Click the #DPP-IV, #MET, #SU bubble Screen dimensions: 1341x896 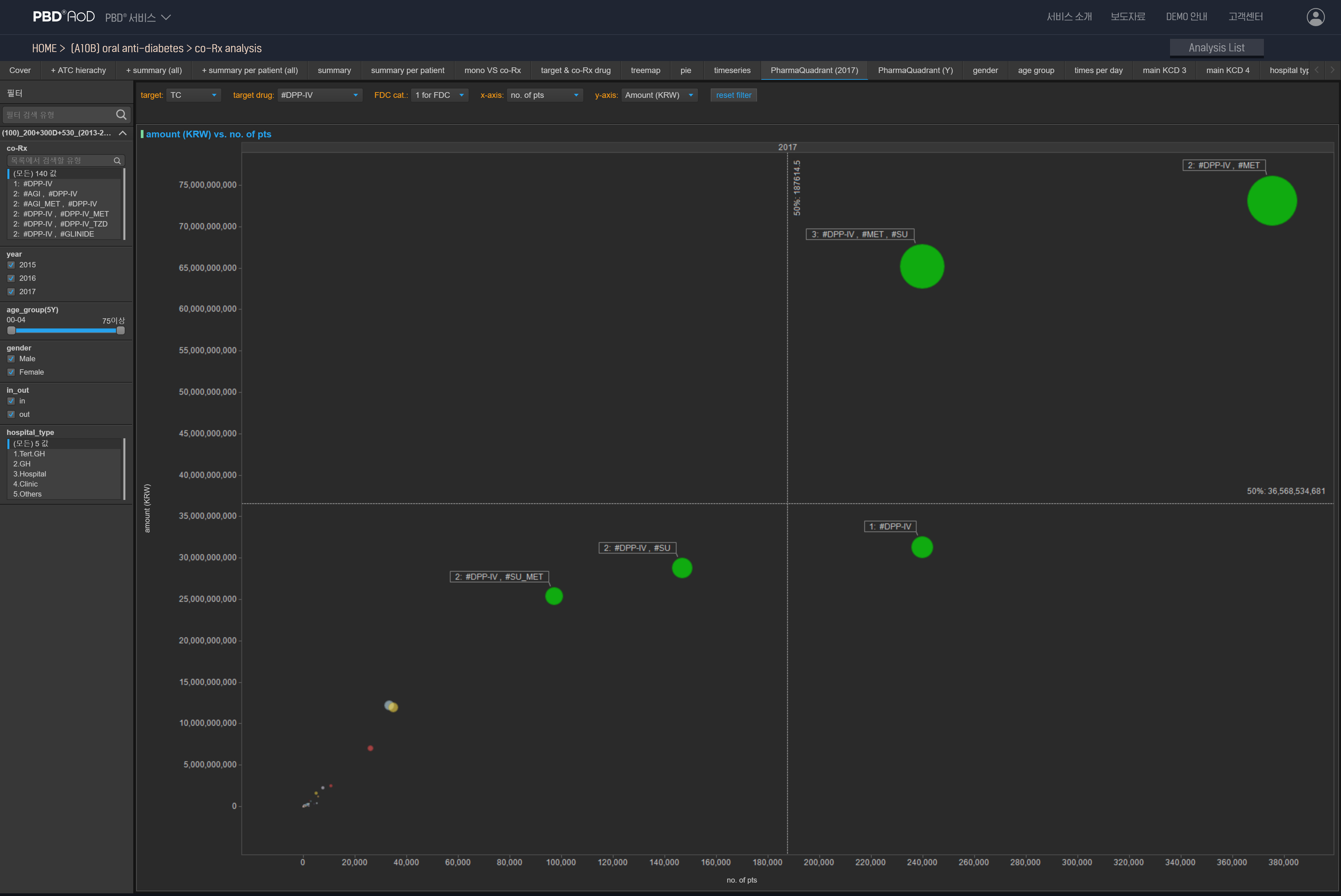coord(922,266)
